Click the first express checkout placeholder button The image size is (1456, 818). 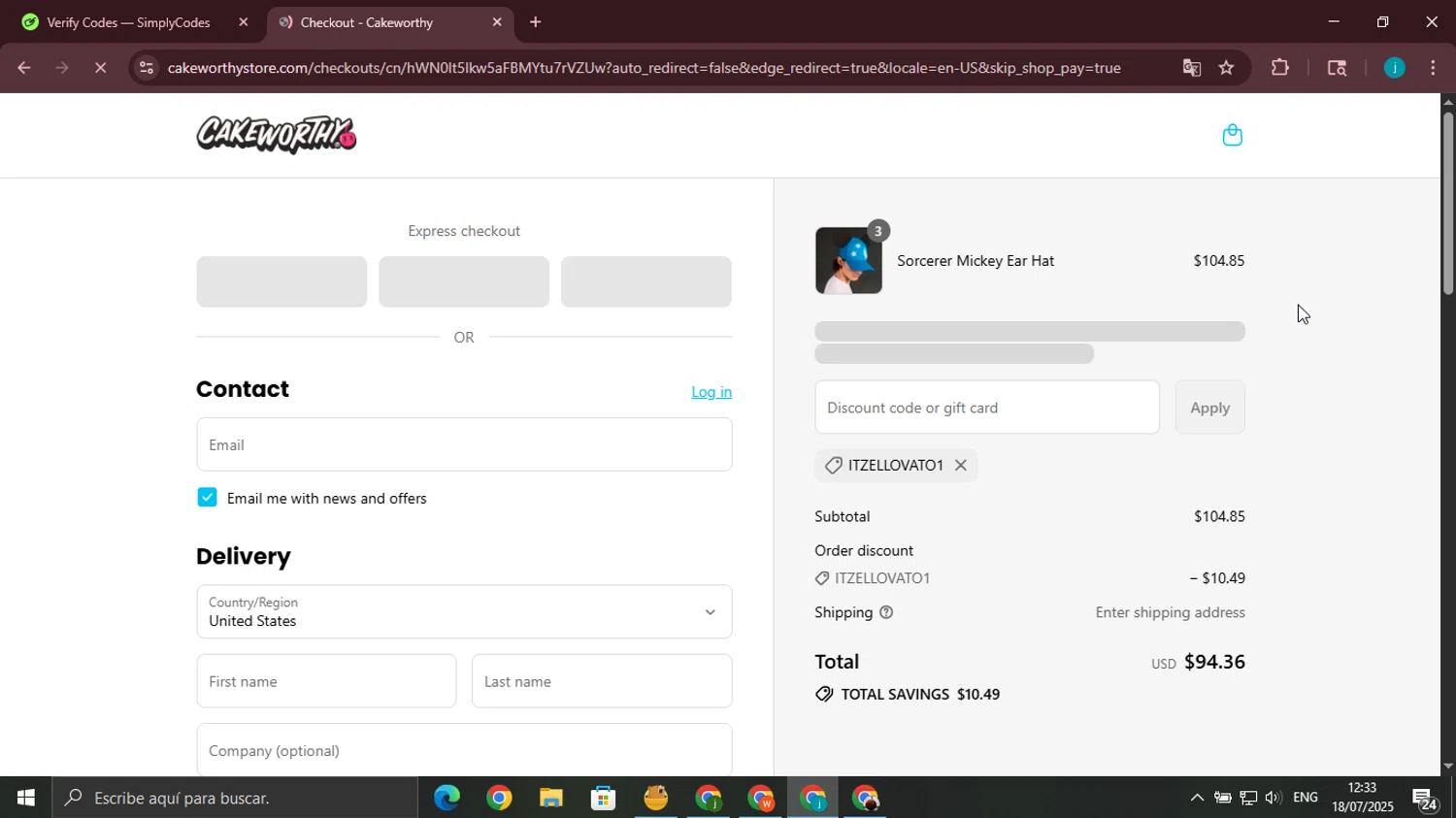click(x=281, y=281)
